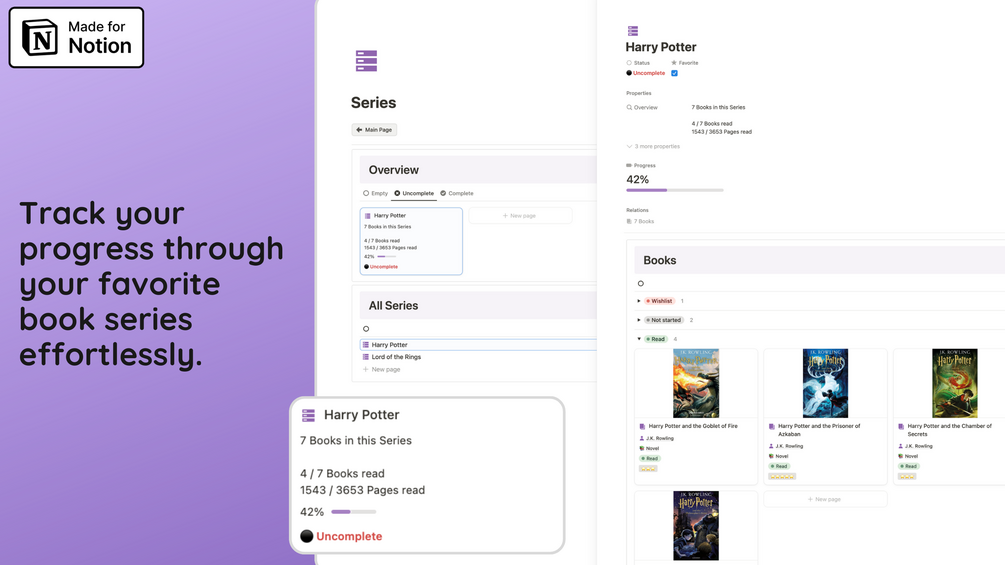The width and height of the screenshot is (1005, 565).
Task: Click the circle view icon under Books heading
Action: pos(640,283)
